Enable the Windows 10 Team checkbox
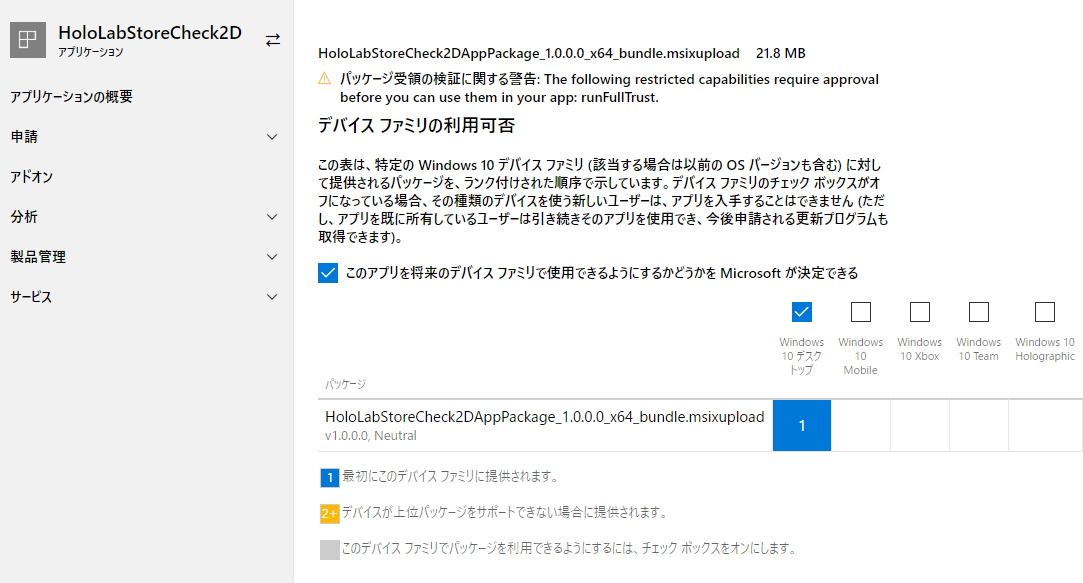 [x=979, y=312]
